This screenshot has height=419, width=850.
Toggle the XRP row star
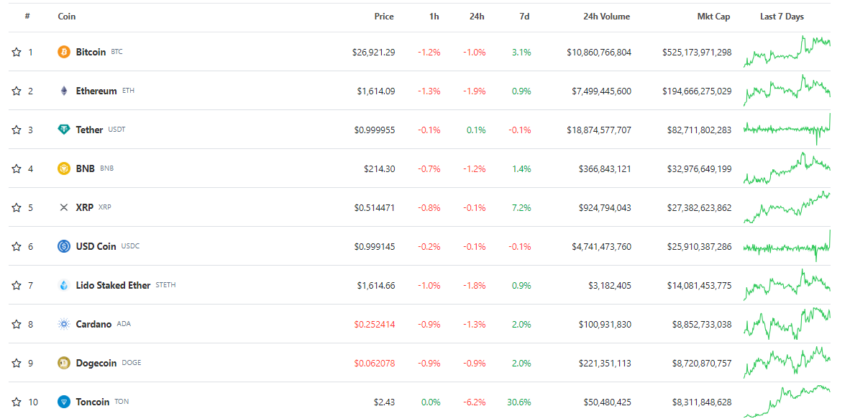16,207
